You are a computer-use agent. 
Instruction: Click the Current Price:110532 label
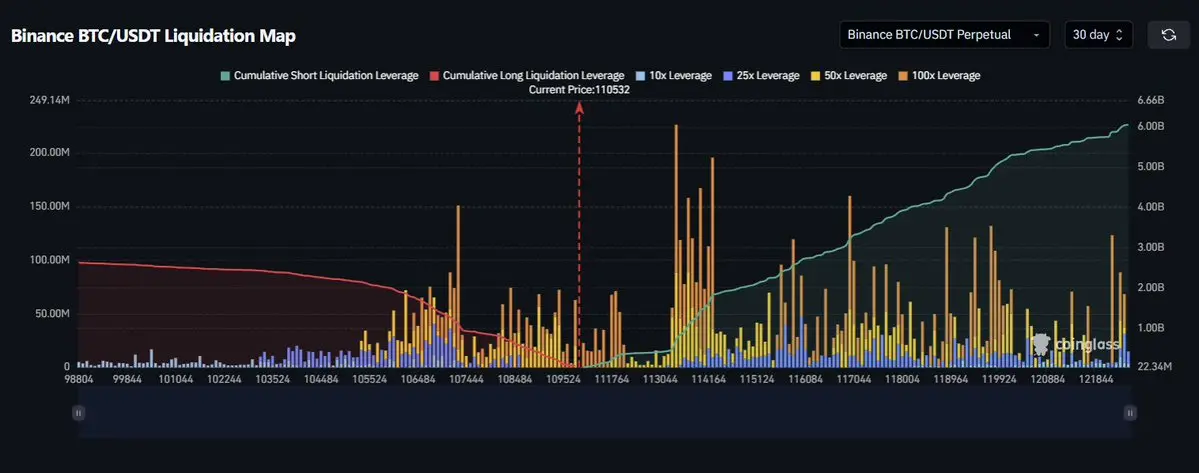[x=580, y=89]
